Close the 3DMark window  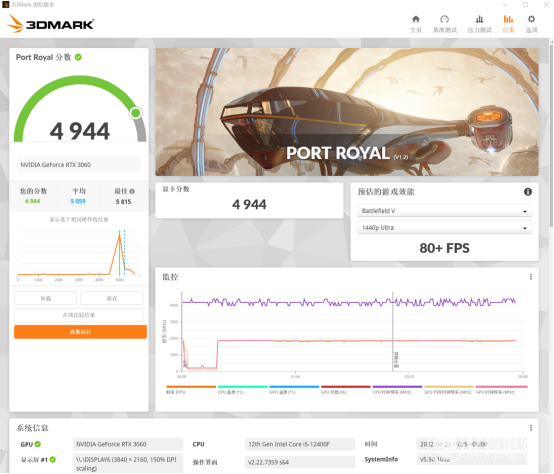pos(546,5)
